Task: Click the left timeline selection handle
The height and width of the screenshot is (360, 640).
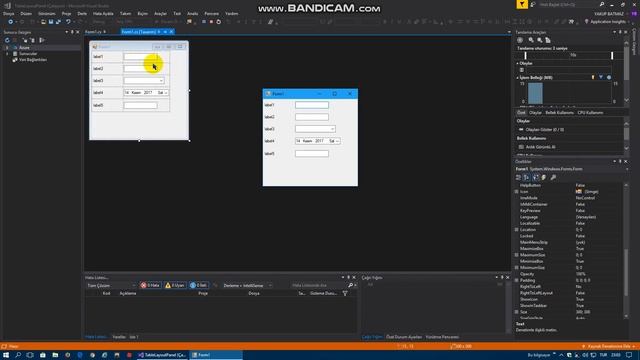Action: click(526, 55)
